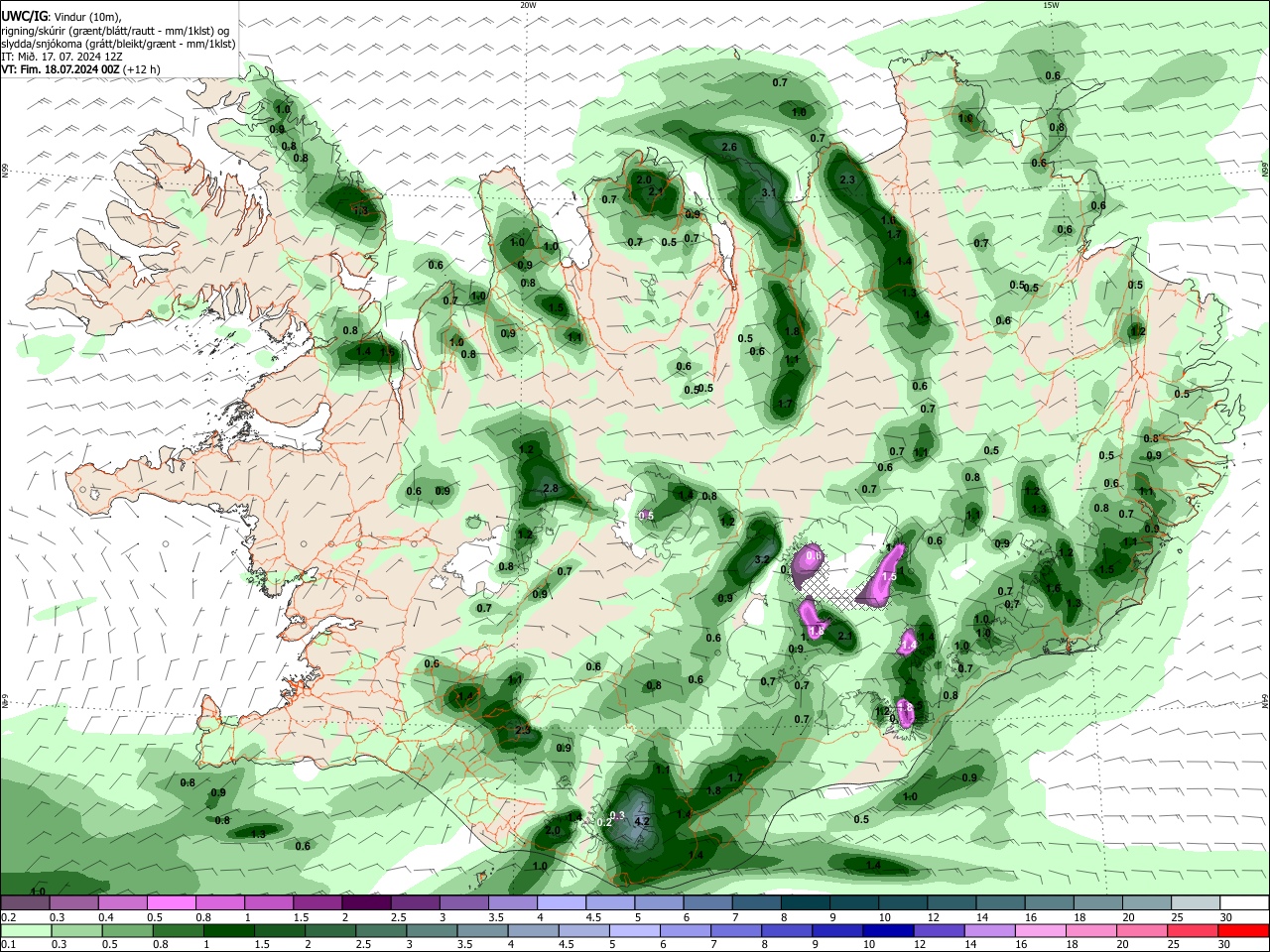Select the dark teal 8 swatch, upper legend row
Viewport: 1270px width, 952px height.
[805, 903]
